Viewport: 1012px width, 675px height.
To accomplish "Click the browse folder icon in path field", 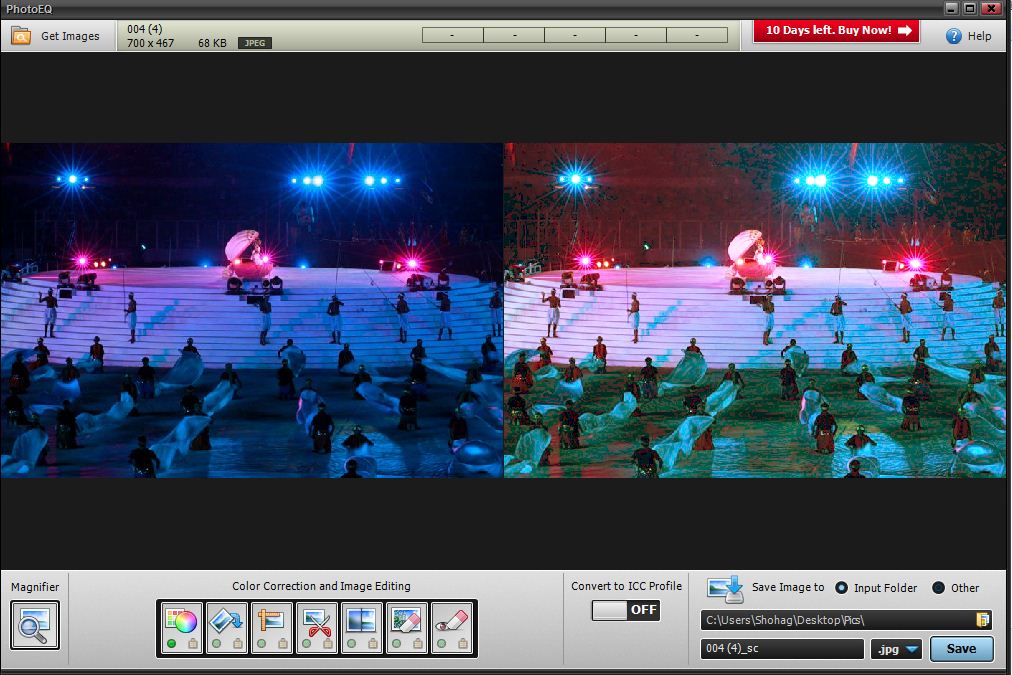I will [x=982, y=620].
